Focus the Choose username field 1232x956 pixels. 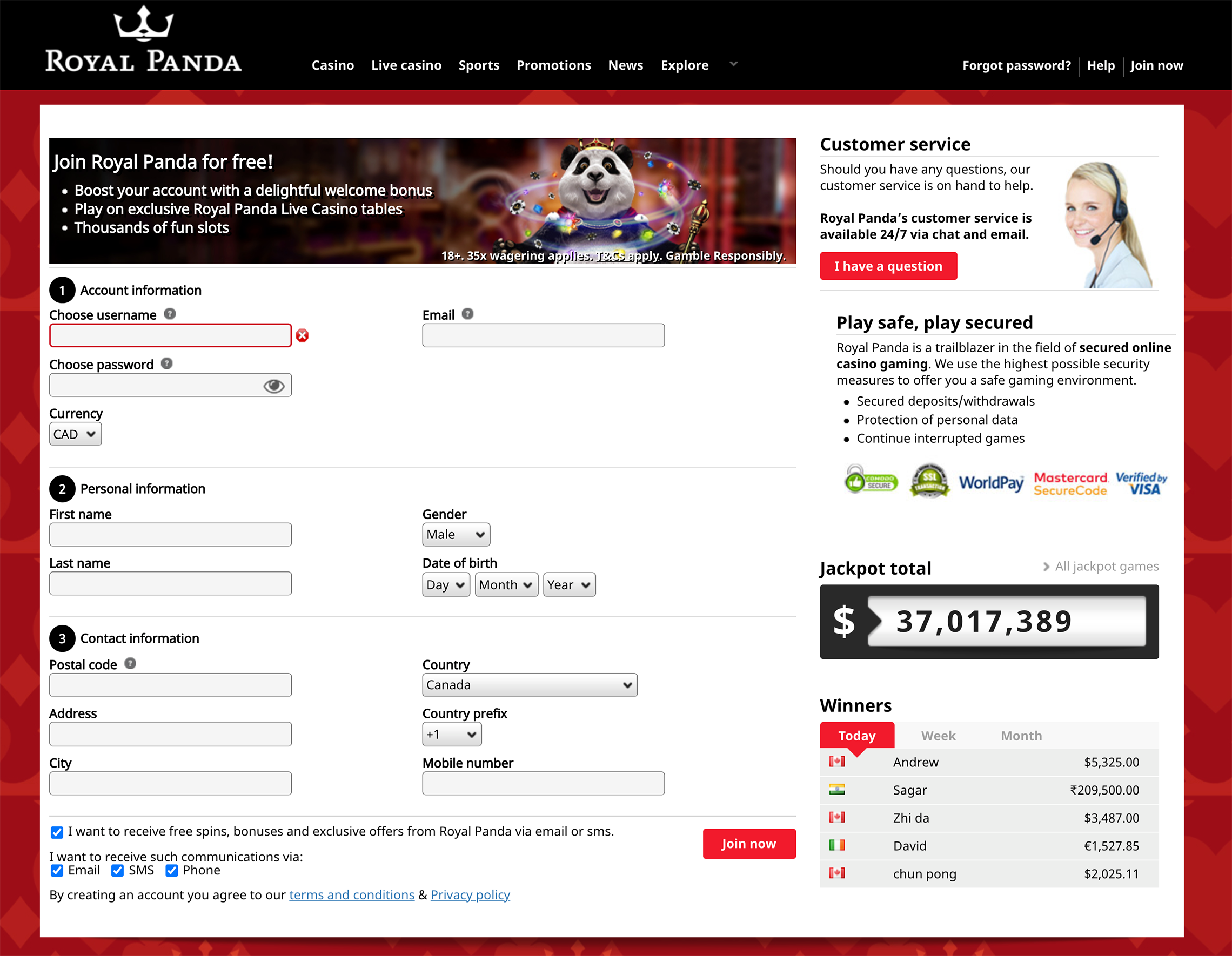pos(170,335)
